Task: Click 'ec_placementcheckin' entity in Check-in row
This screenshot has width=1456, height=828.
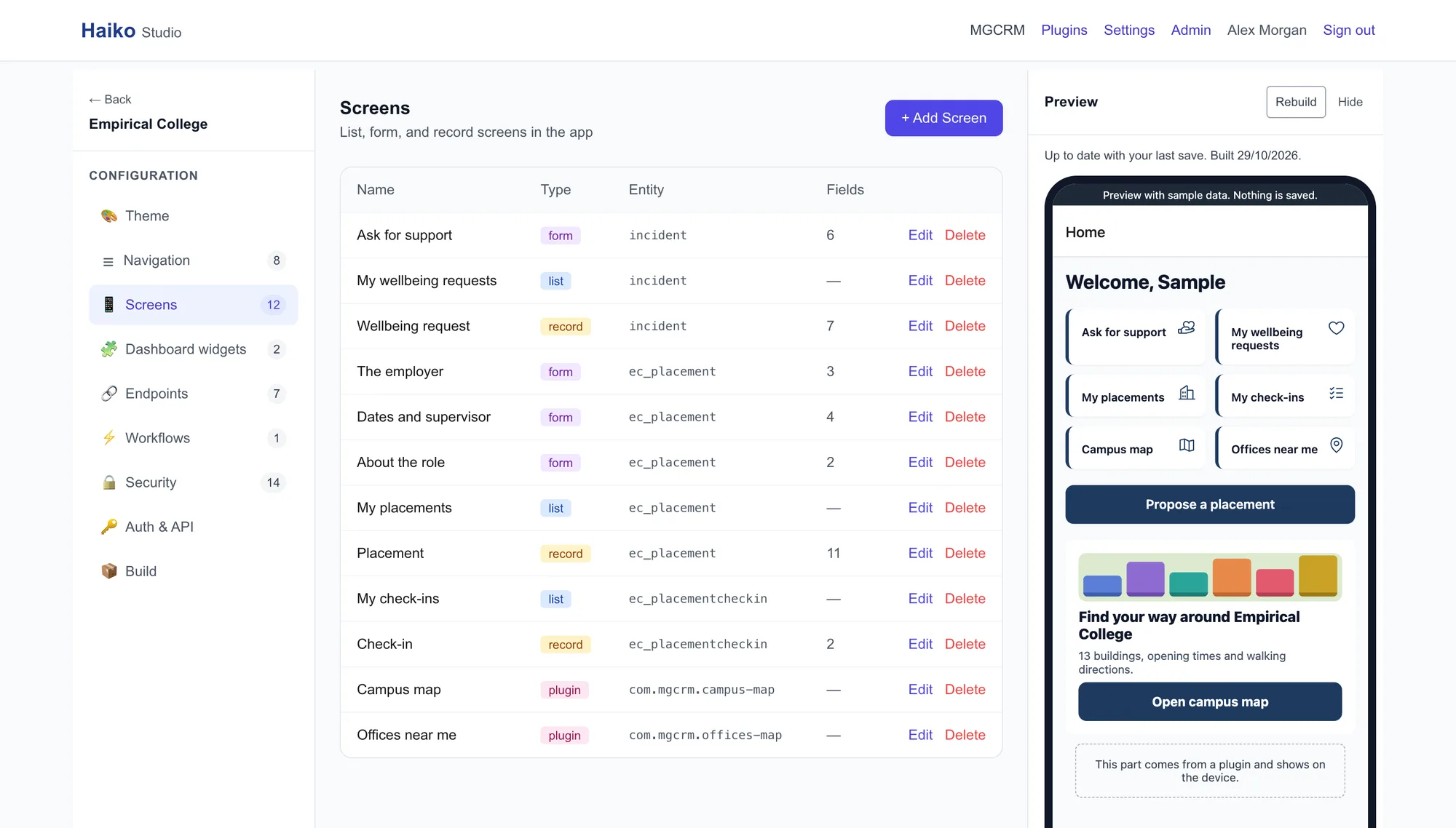Action: [697, 645]
